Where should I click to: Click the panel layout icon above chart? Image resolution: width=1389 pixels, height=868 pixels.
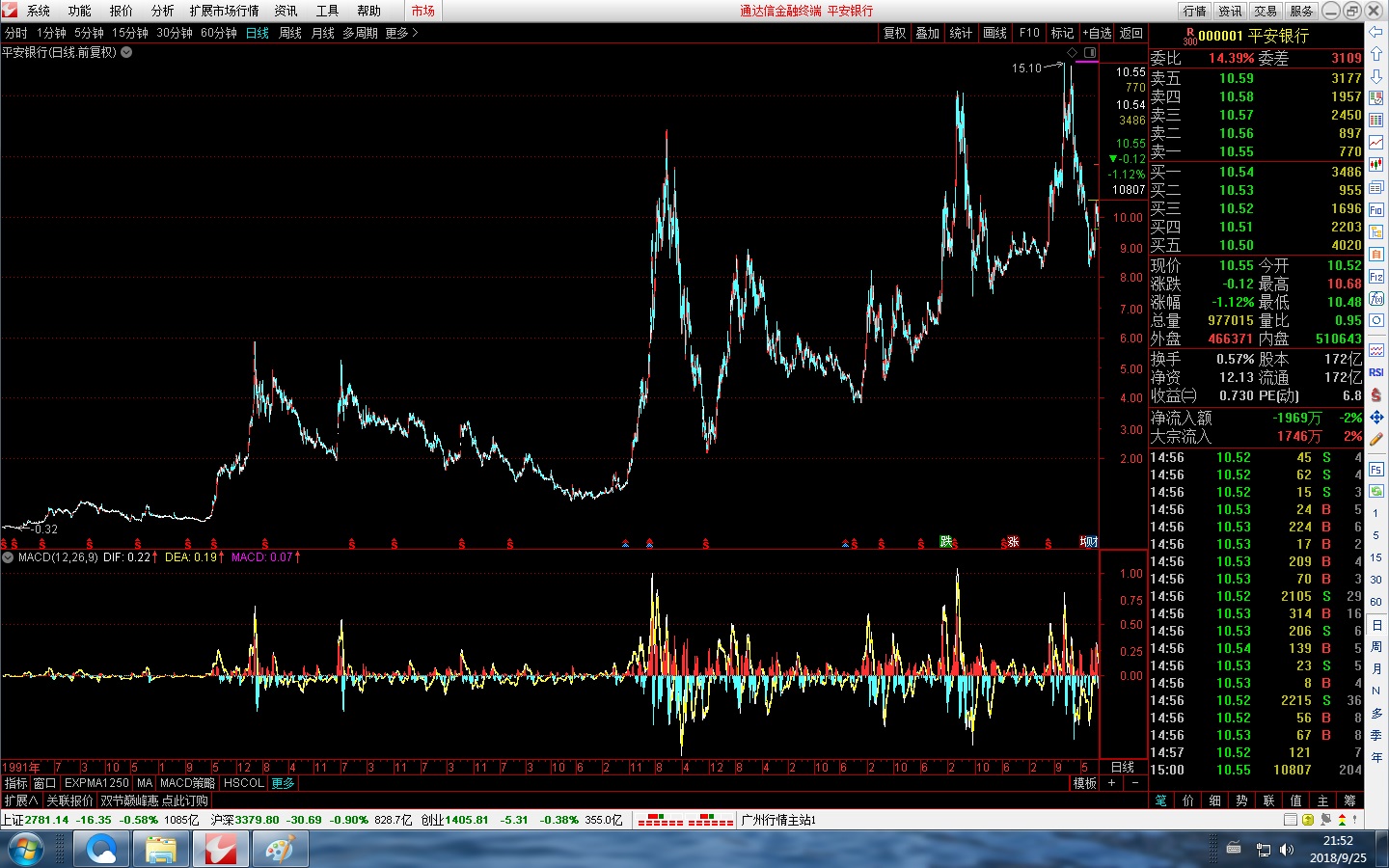[x=1090, y=52]
